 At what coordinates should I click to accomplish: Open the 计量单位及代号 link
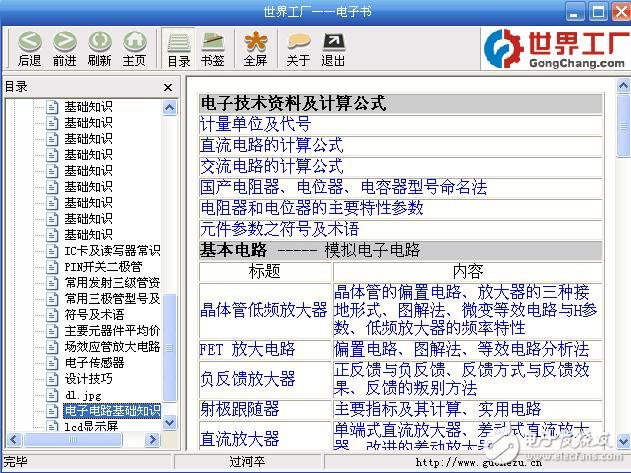point(255,124)
